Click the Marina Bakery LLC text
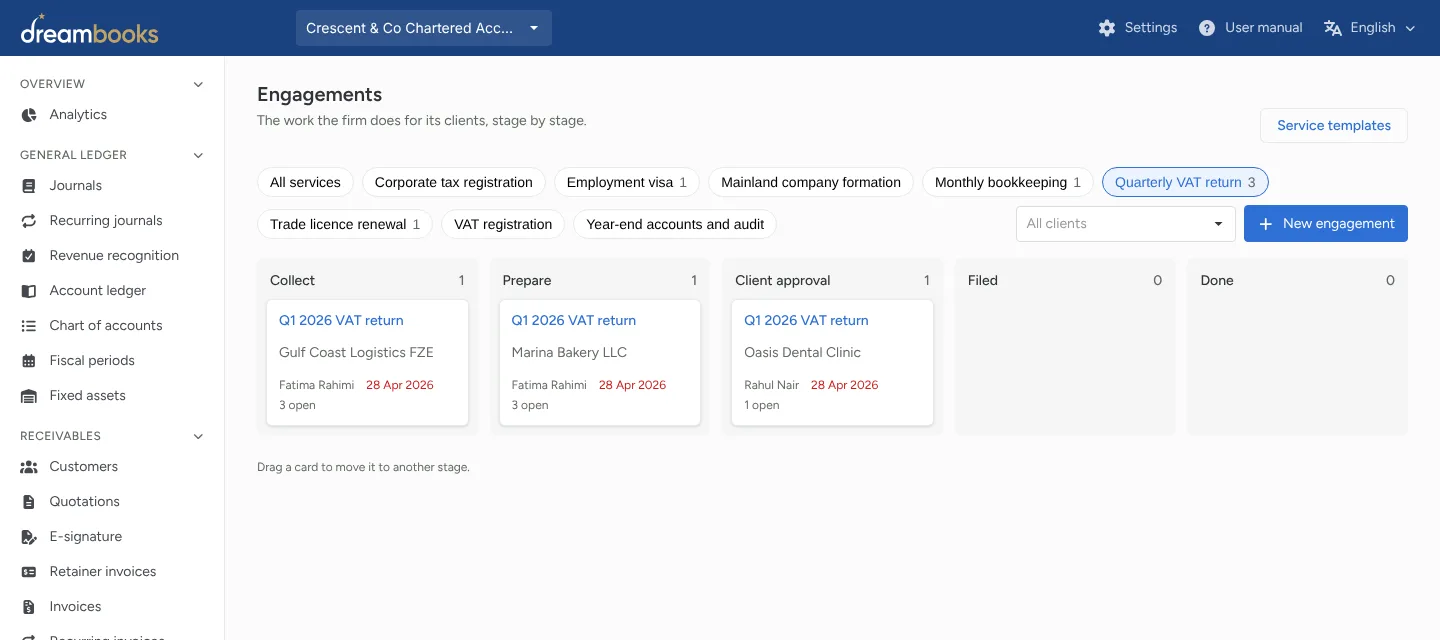1440x640 pixels. [569, 352]
